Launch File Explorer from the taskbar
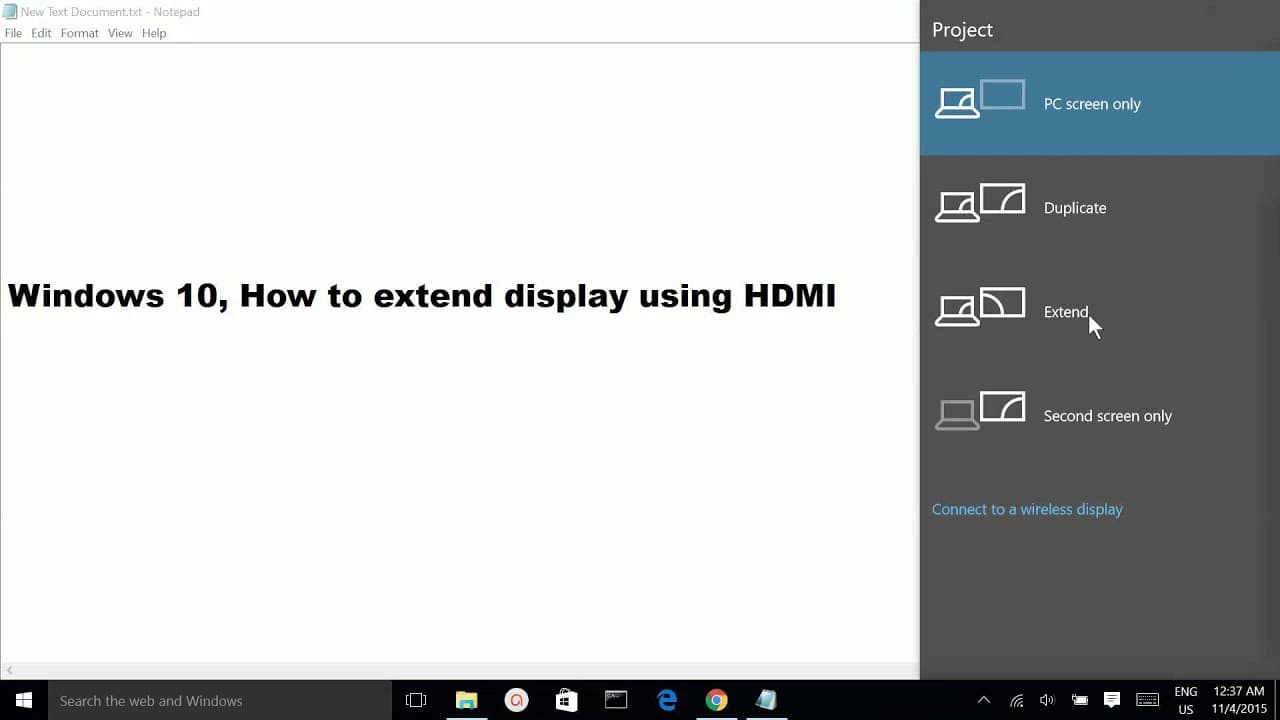Image resolution: width=1280 pixels, height=720 pixels. click(x=467, y=700)
